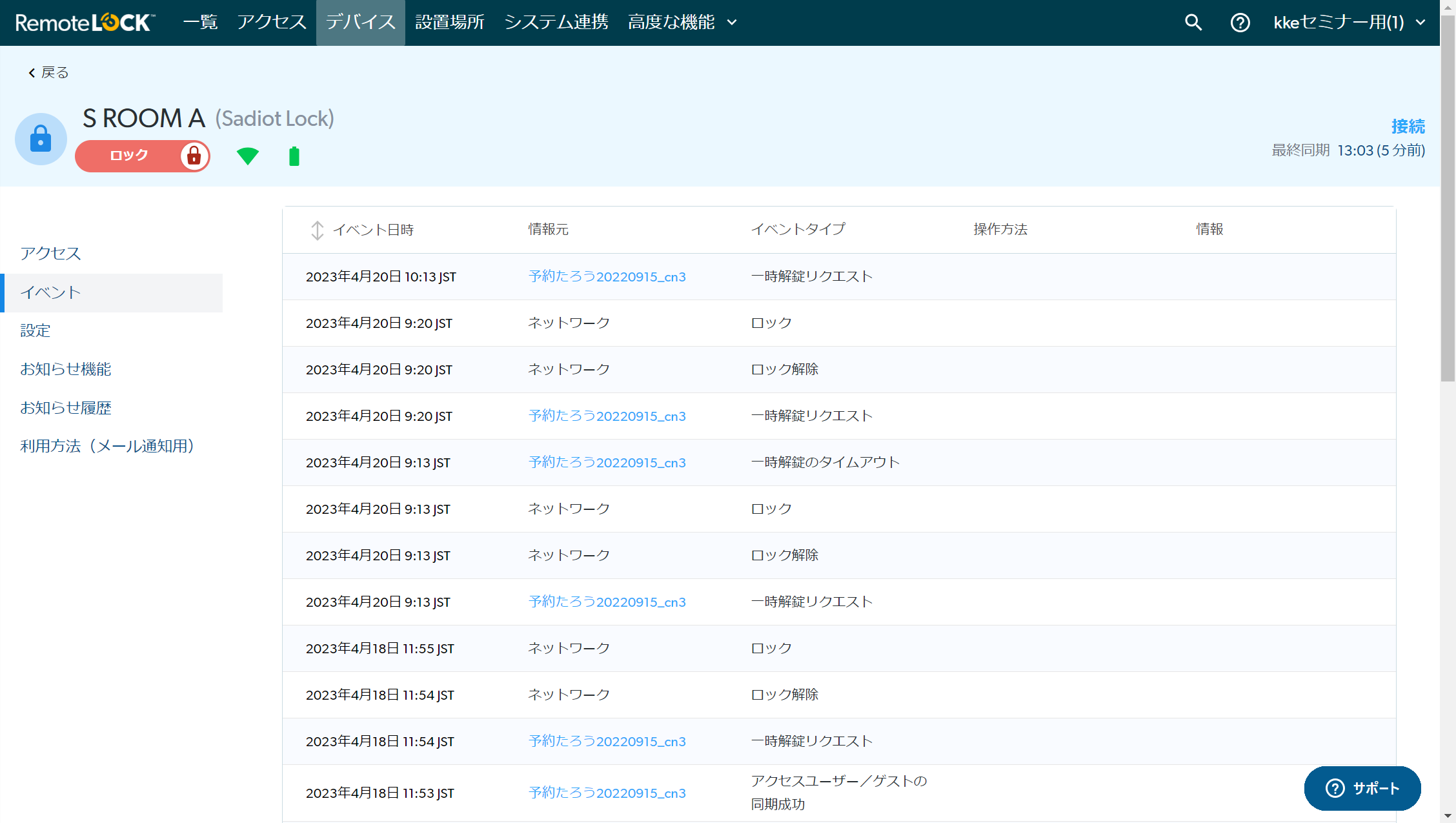Open the 一覧 menu
Screen dimensions: 1456x823
200,23
